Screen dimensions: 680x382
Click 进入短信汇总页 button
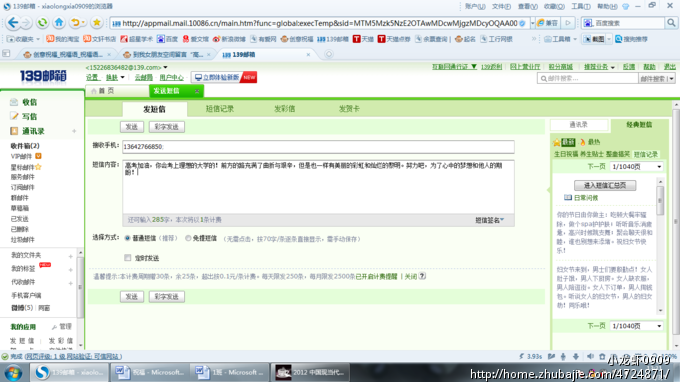click(605, 185)
